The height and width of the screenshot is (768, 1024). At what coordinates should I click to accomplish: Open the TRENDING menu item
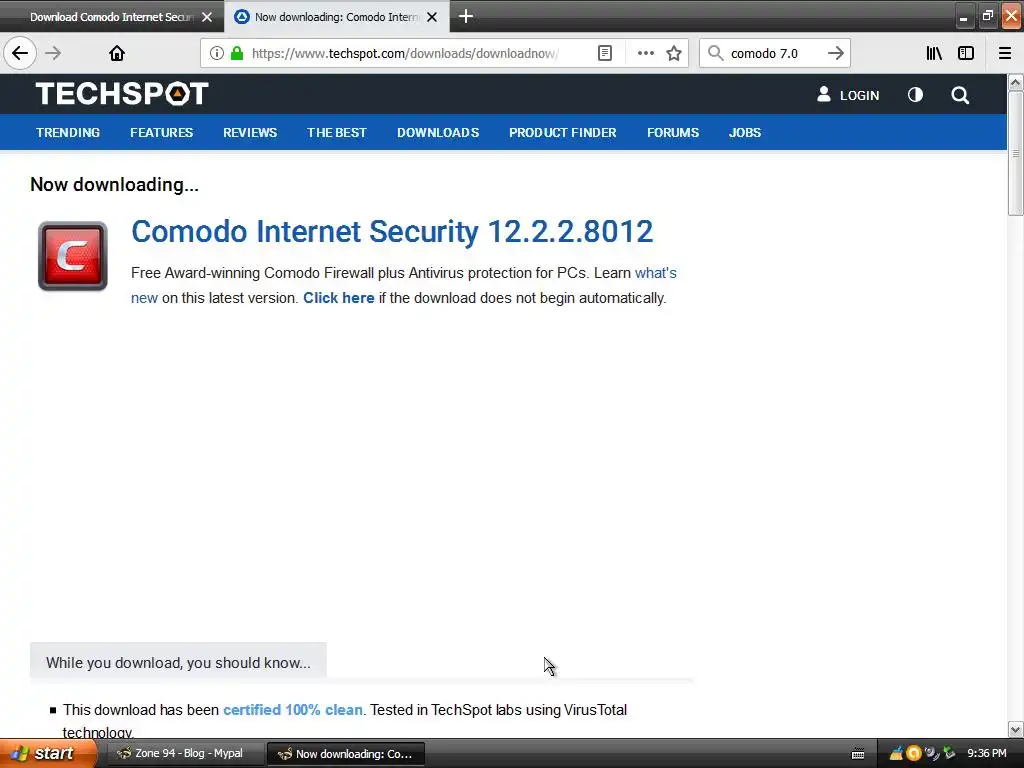[x=68, y=133]
